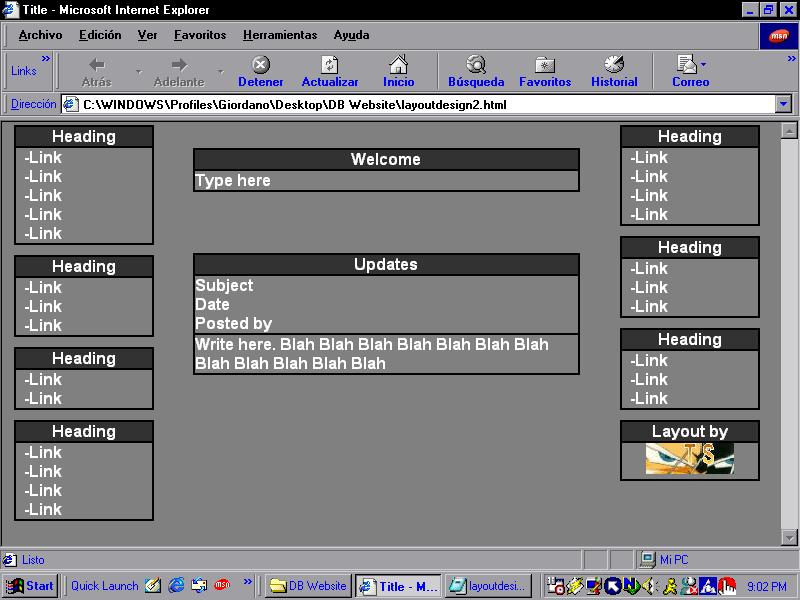Click into the Dirección address field
800x600 pixels.
pyautogui.click(x=420, y=104)
